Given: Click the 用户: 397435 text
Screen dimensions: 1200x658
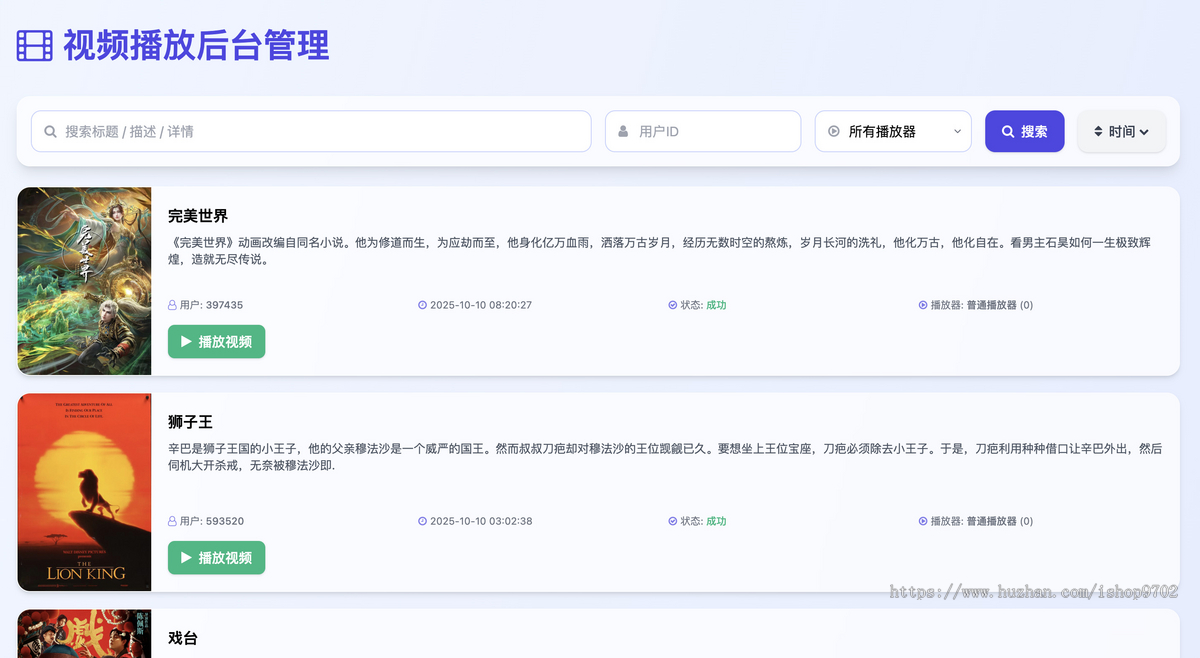Looking at the screenshot, I should tap(211, 305).
